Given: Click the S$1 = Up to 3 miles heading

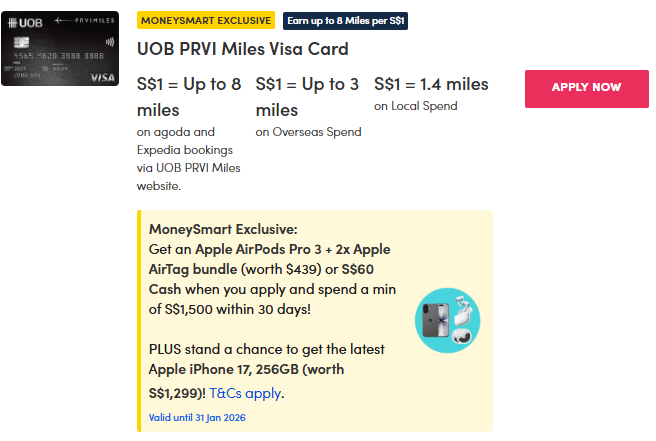Looking at the screenshot, I should [x=306, y=96].
